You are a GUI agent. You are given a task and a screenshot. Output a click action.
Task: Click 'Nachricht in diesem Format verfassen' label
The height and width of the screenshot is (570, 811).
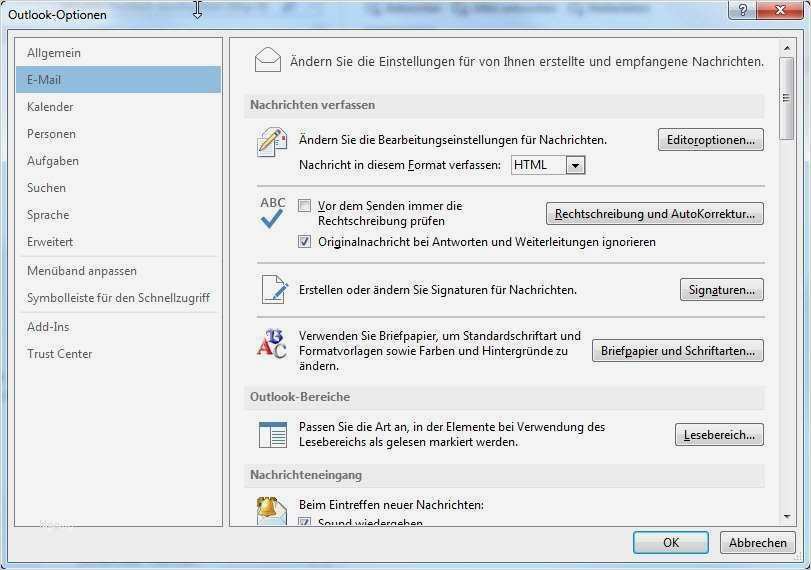coord(400,165)
